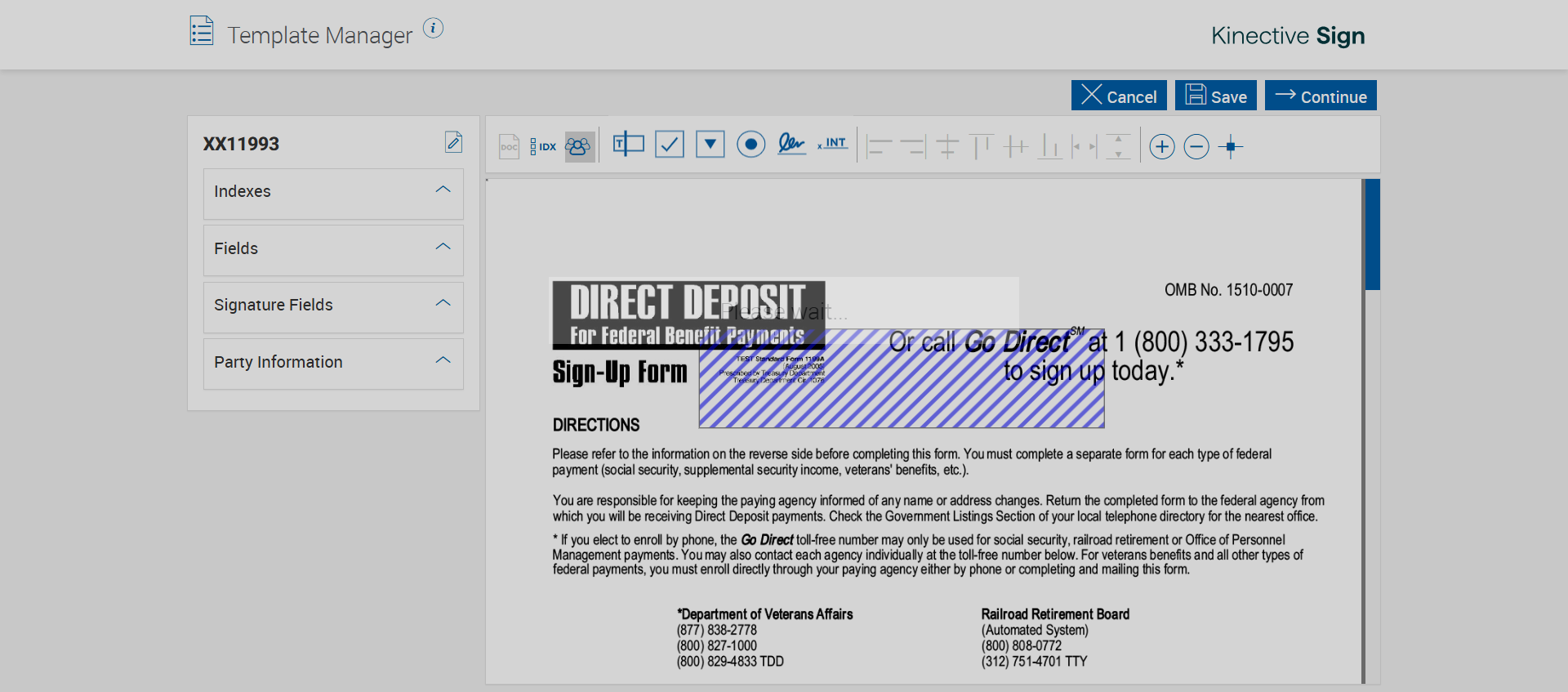Image resolution: width=1568 pixels, height=692 pixels.
Task: Click the '(800) 829-4833 TDD' number
Action: (x=730, y=662)
